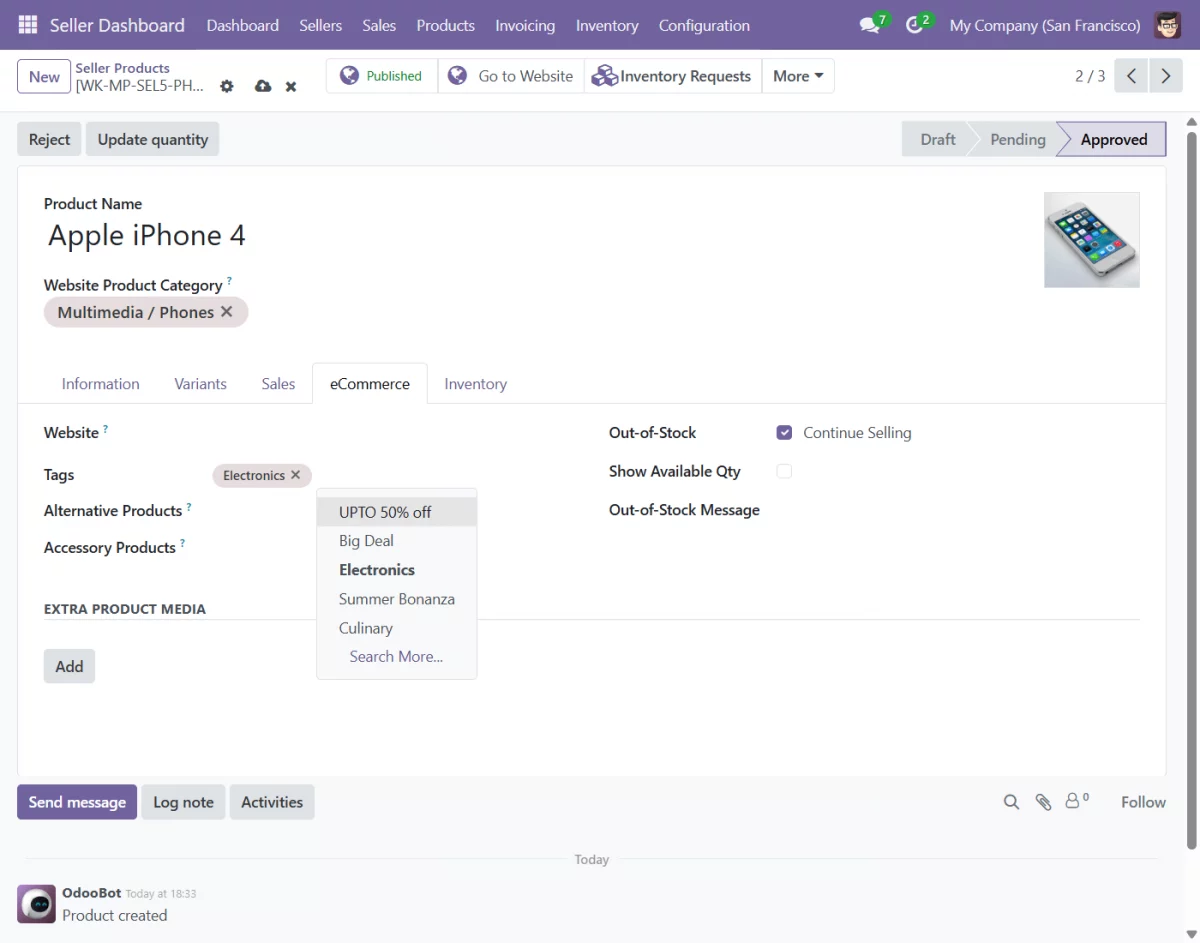Viewport: 1200px width, 943px height.
Task: Click Seller Products breadcrumb link
Action: (x=123, y=68)
